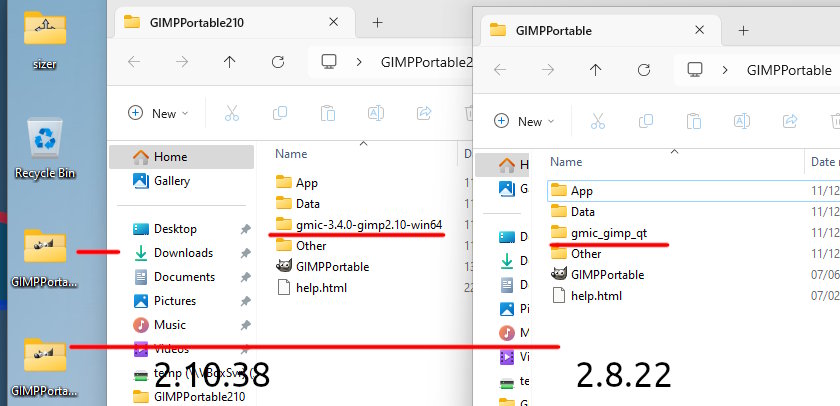Open New dropdown in GIMPPortable210 window
This screenshot has width=840, height=406.
click(159, 113)
